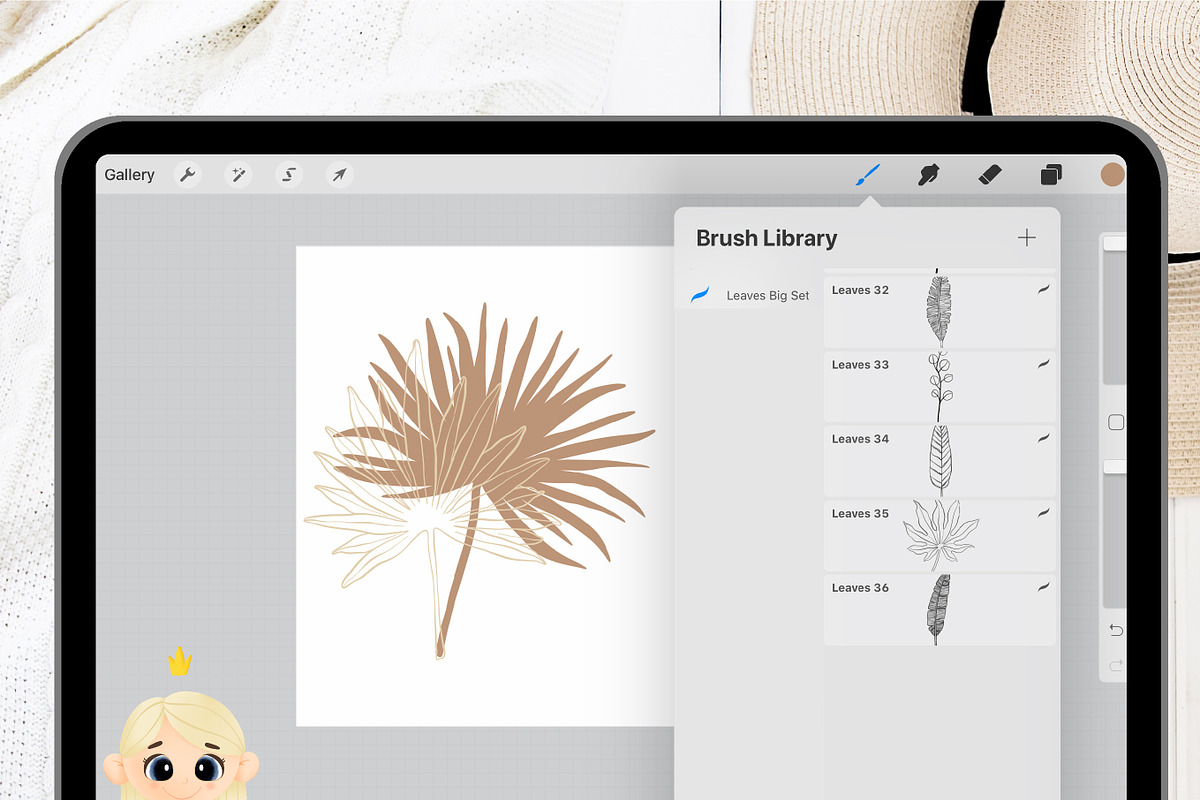Activate the Transform arrow tool
1200x800 pixels.
tap(340, 175)
